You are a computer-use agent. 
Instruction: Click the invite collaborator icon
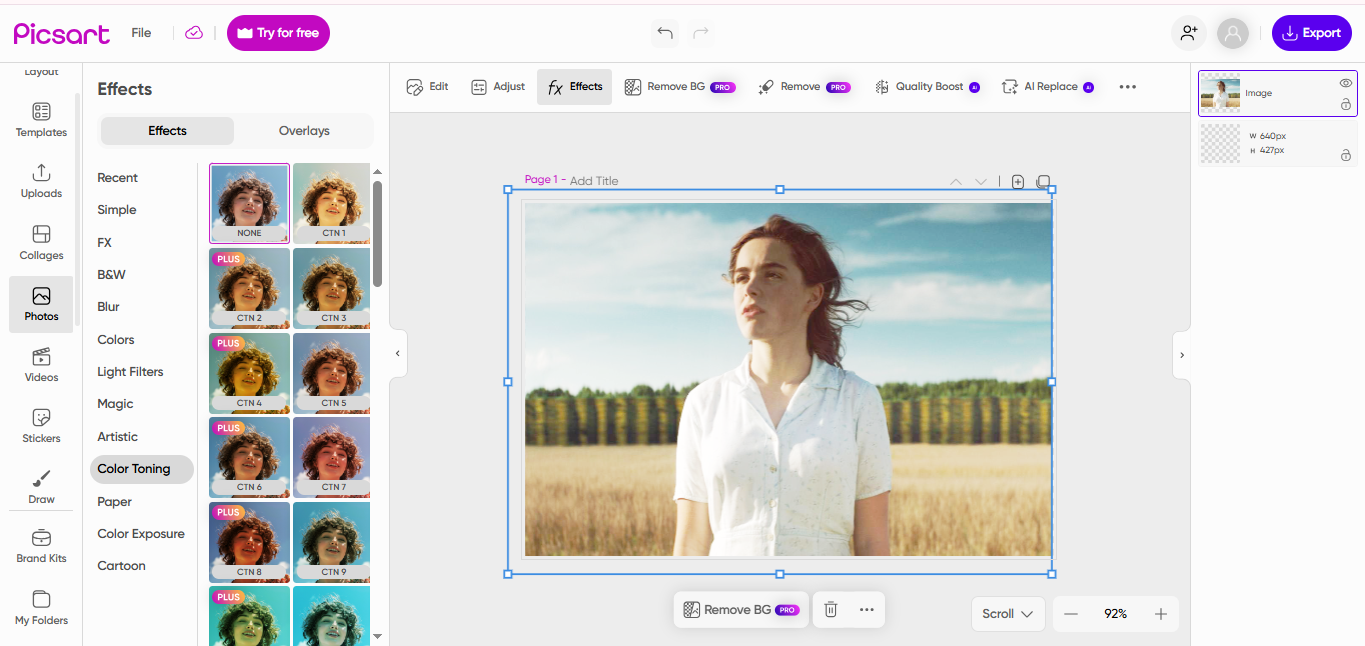(1189, 33)
